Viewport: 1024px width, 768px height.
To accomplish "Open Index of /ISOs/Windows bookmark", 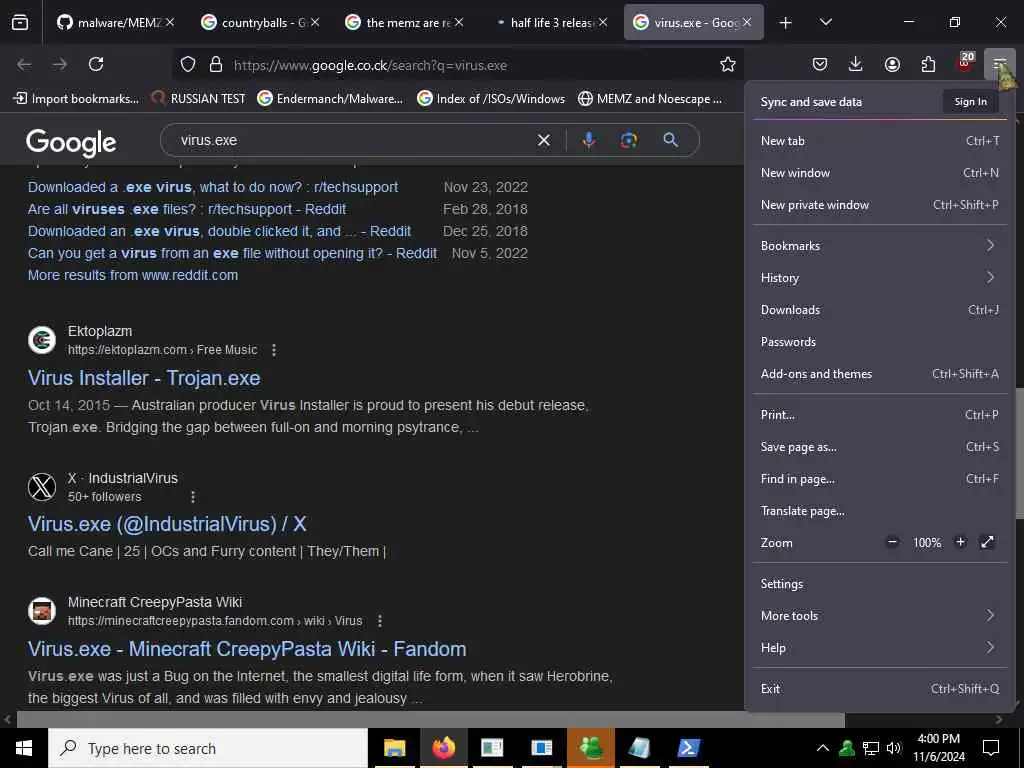I will click(492, 99).
